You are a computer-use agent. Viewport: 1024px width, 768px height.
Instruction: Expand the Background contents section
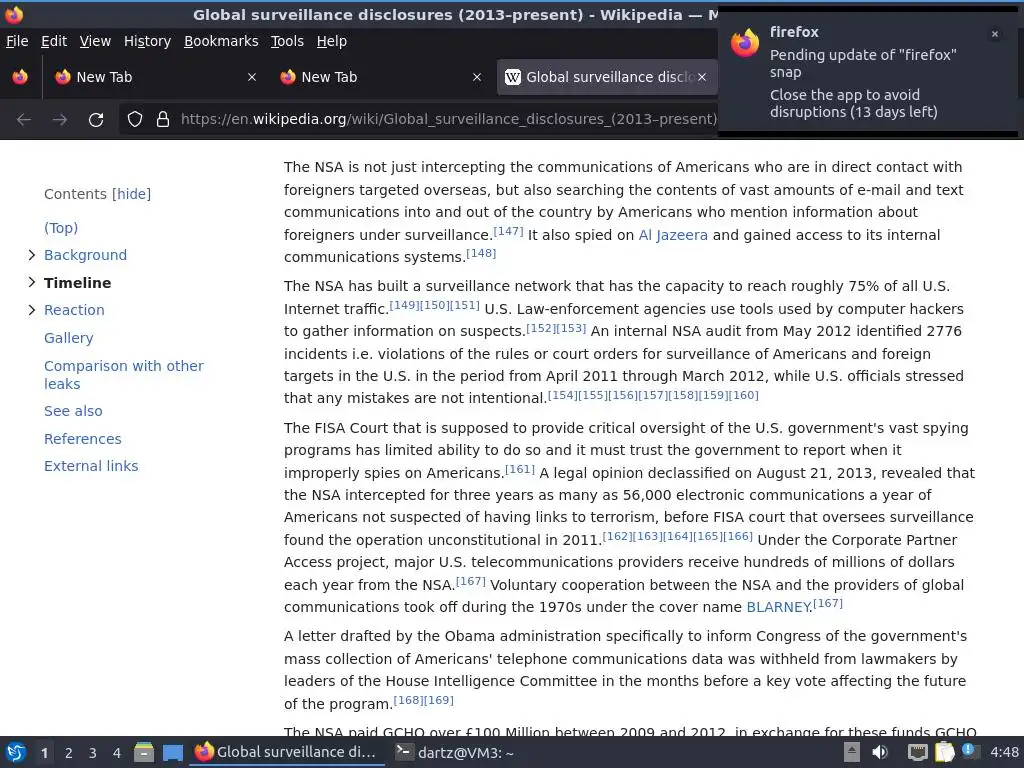[31, 255]
